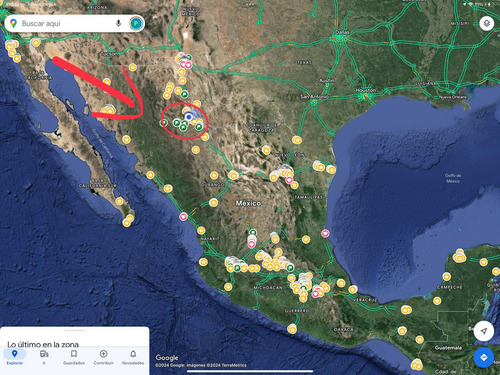Select the Explorar tab
The image size is (500, 375).
tap(14, 357)
